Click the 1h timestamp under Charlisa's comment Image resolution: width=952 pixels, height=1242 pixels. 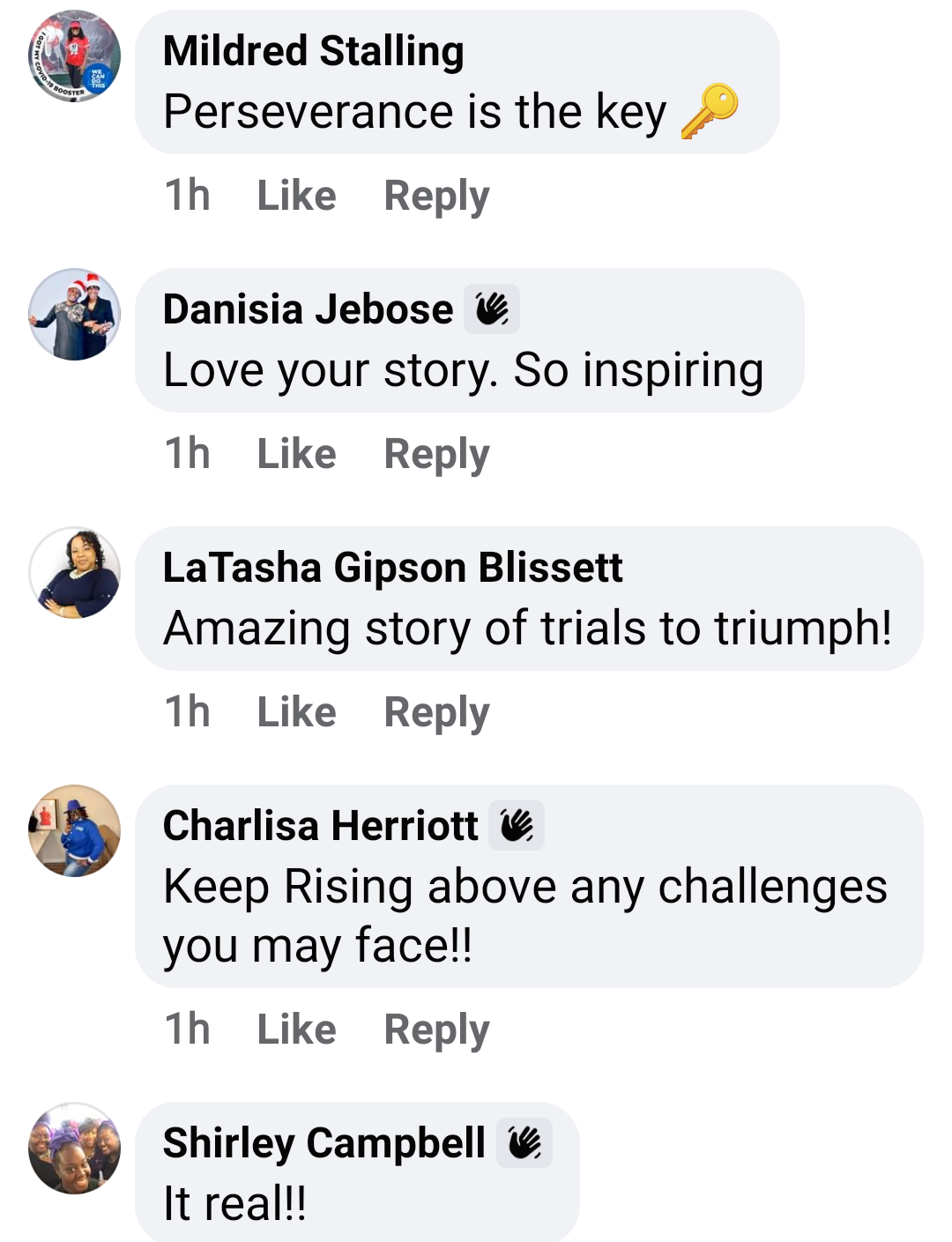pos(188,1030)
